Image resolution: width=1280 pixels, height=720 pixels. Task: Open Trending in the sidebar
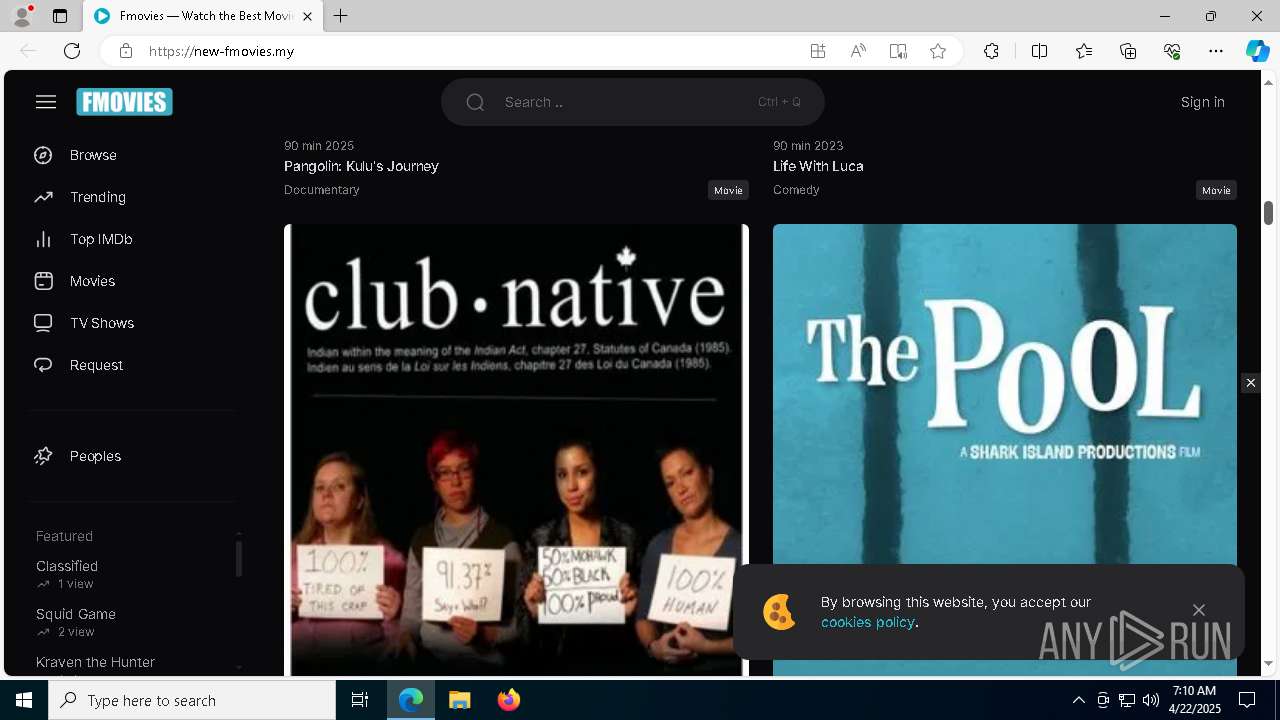98,197
